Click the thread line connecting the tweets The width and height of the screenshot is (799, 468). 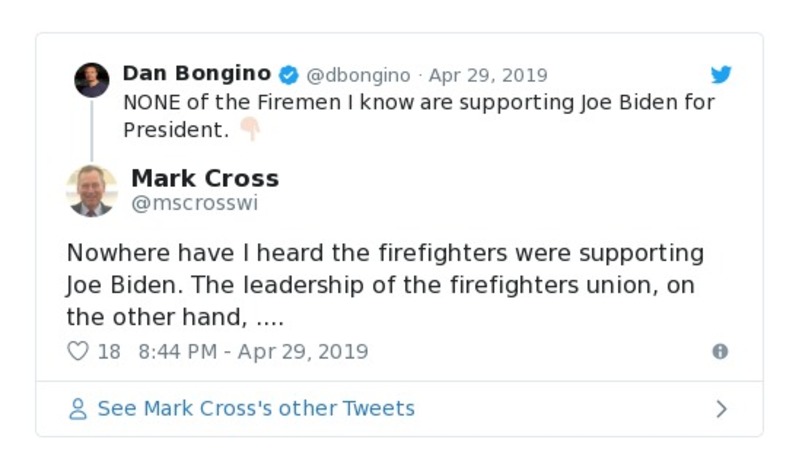(x=92, y=130)
